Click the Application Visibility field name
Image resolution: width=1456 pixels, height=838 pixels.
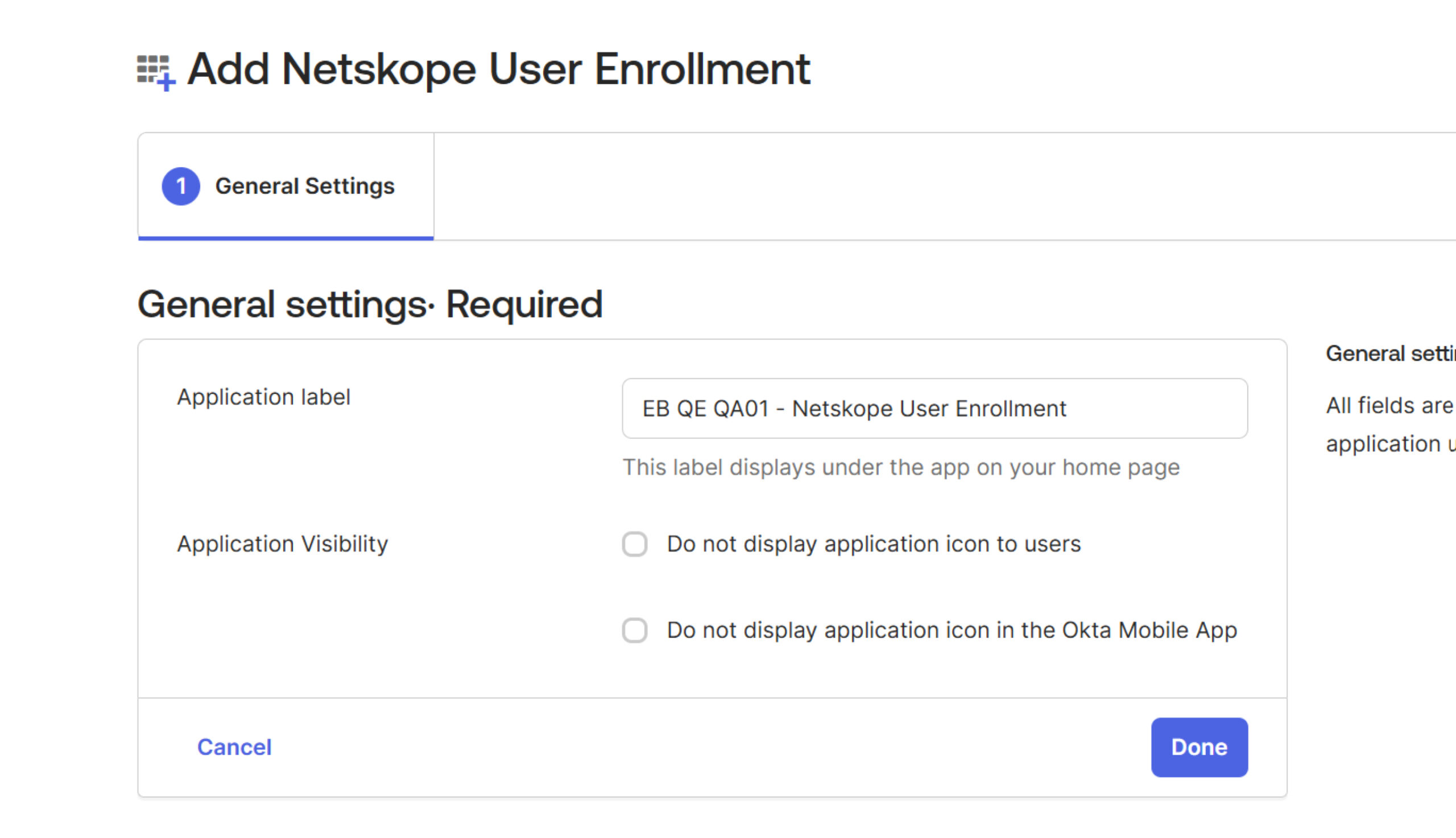pos(282,544)
